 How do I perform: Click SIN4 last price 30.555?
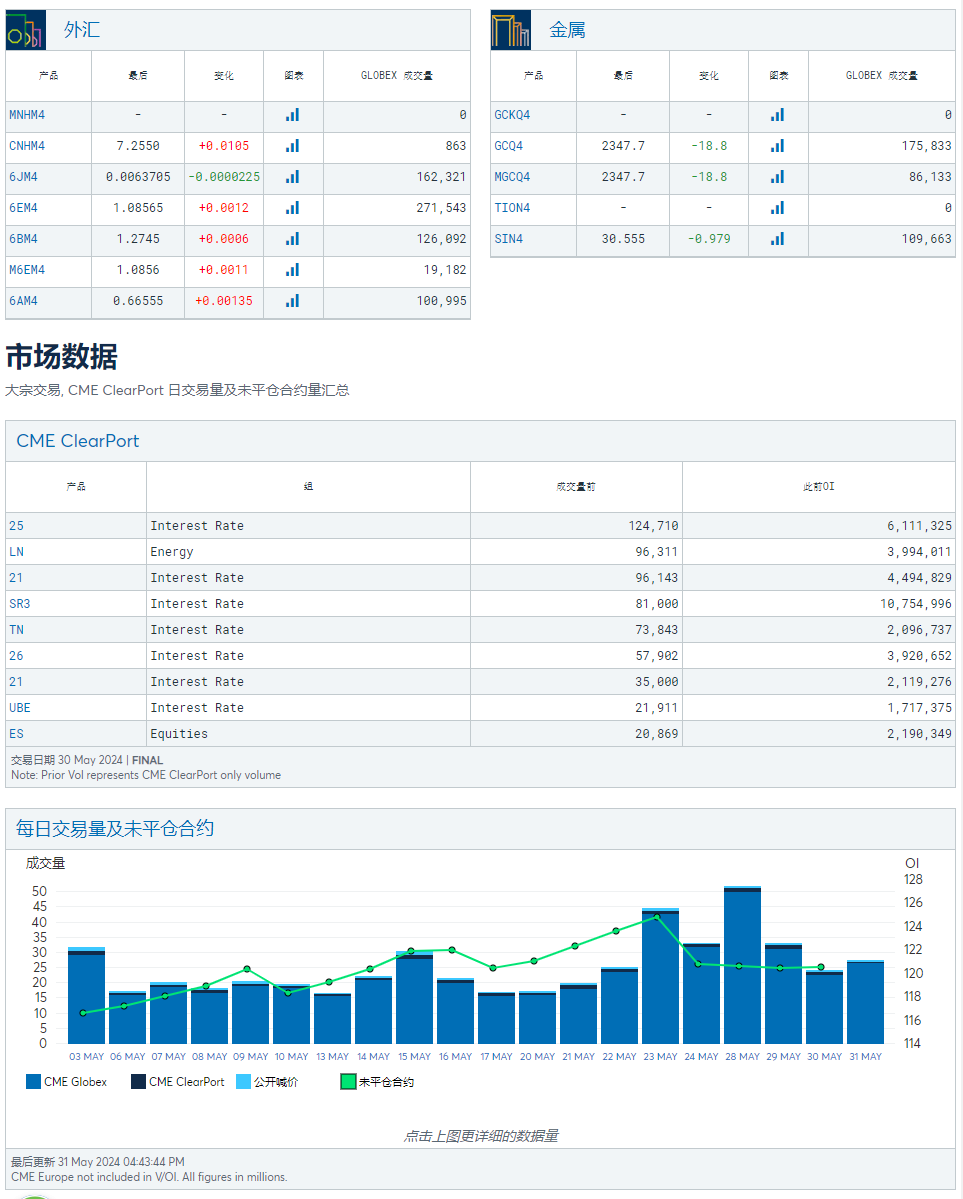[x=623, y=239]
